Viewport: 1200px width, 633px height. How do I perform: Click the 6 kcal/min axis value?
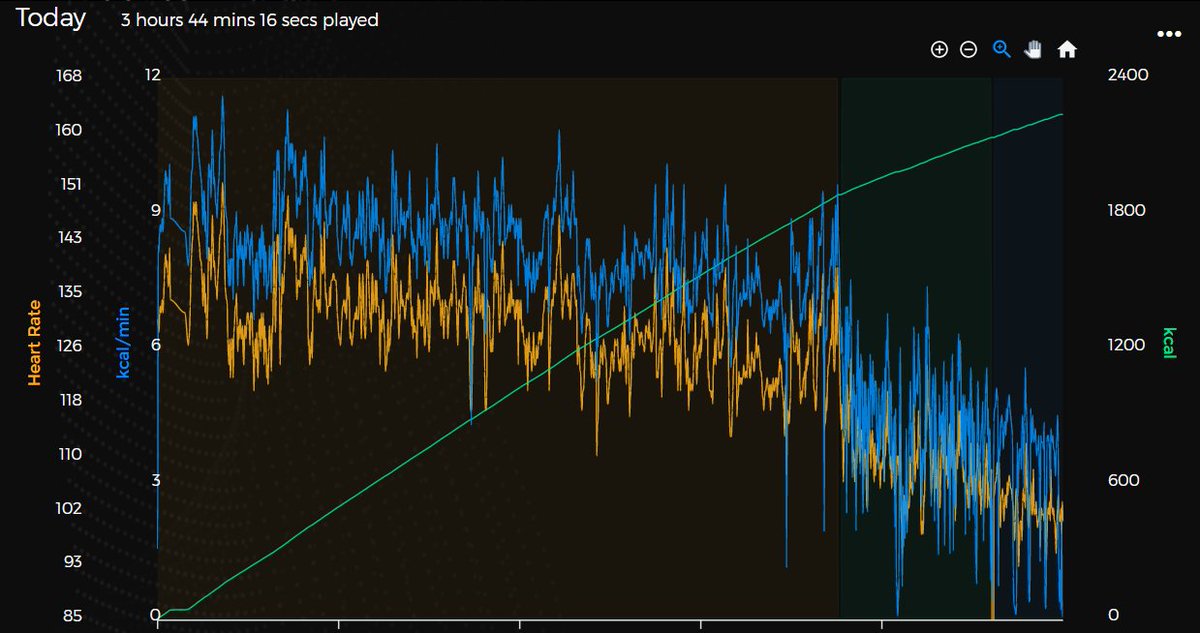click(x=155, y=345)
